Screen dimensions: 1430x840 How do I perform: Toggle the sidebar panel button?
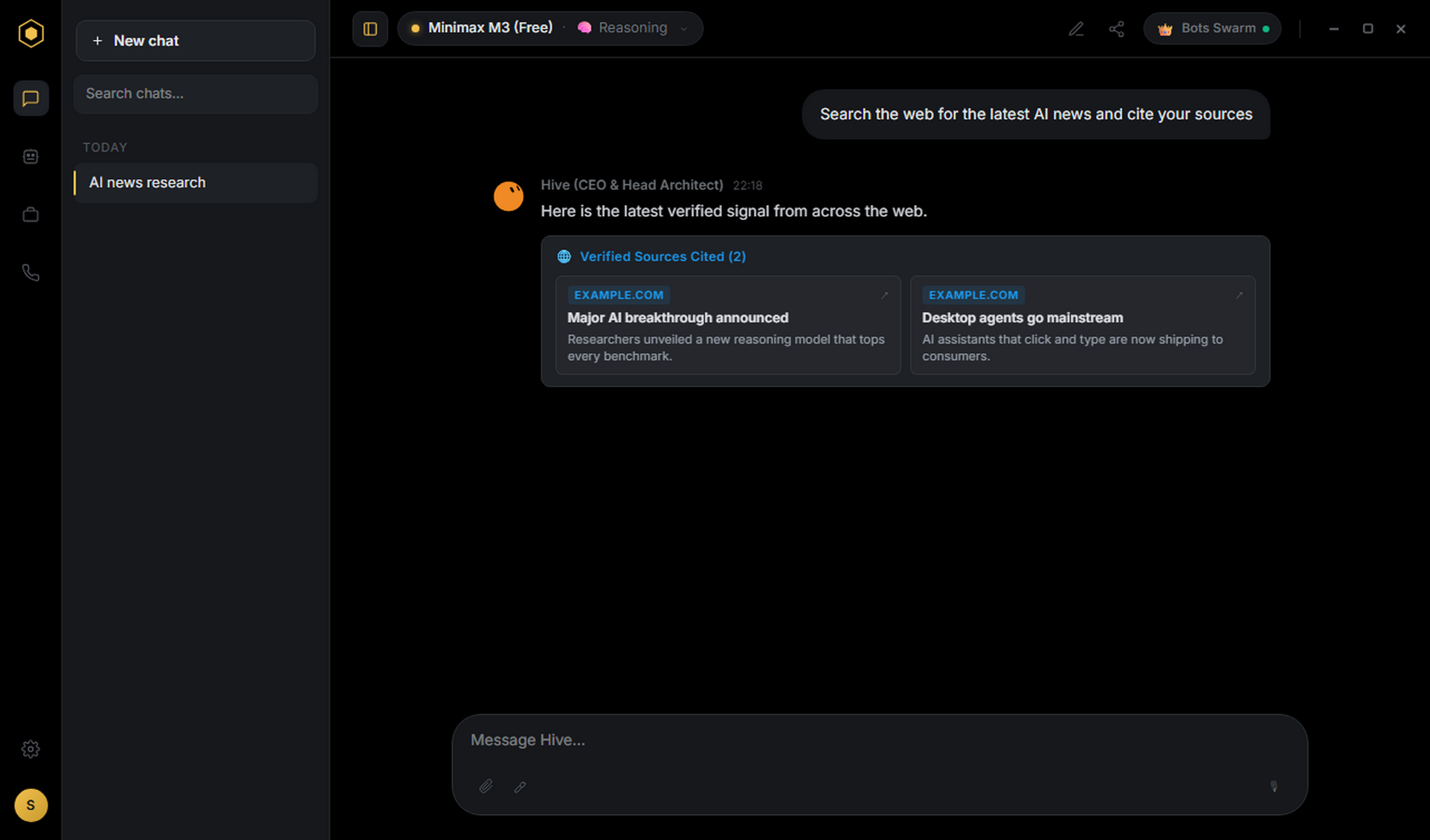pyautogui.click(x=370, y=29)
